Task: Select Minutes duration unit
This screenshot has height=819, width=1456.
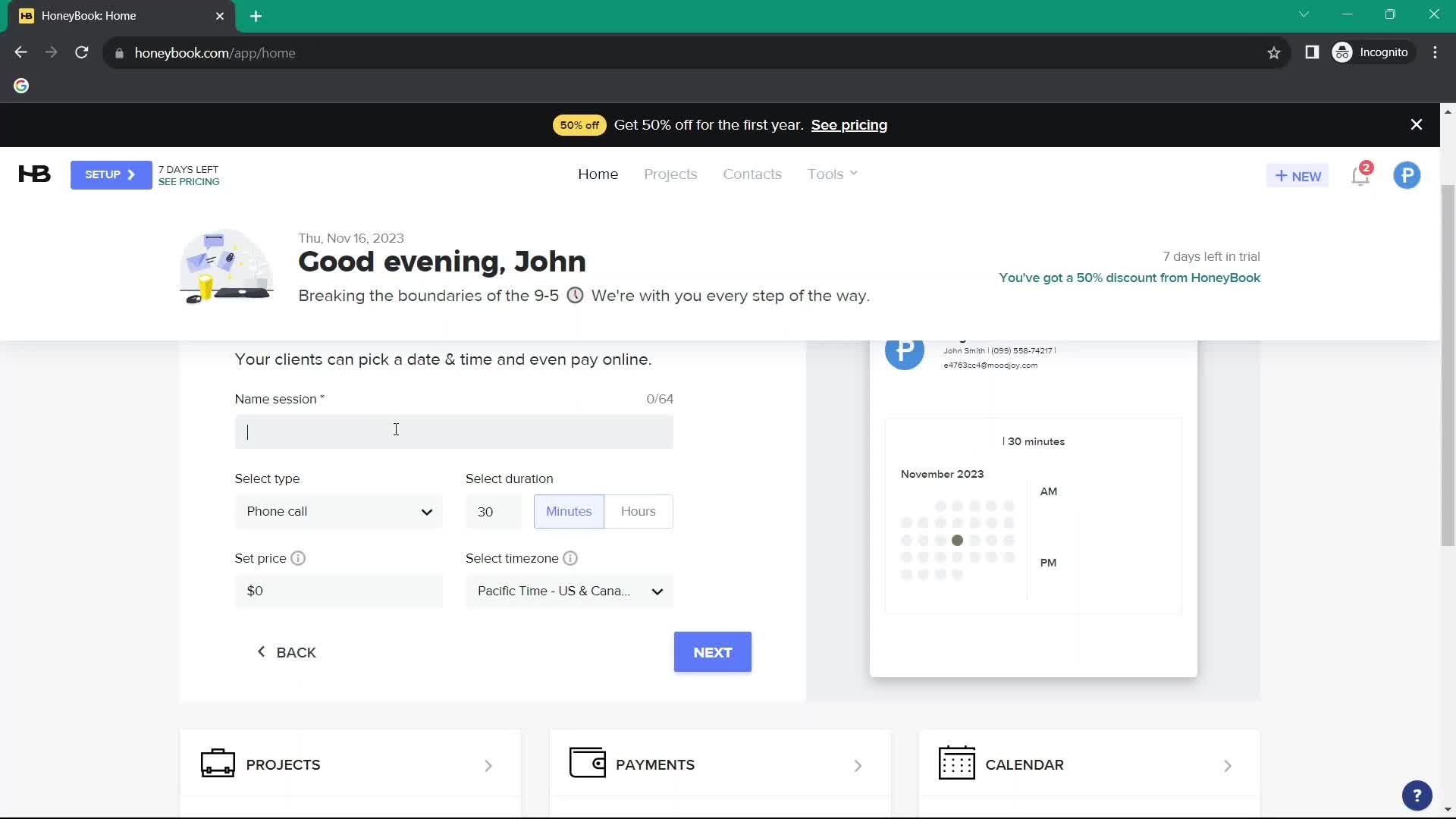Action: tap(569, 512)
